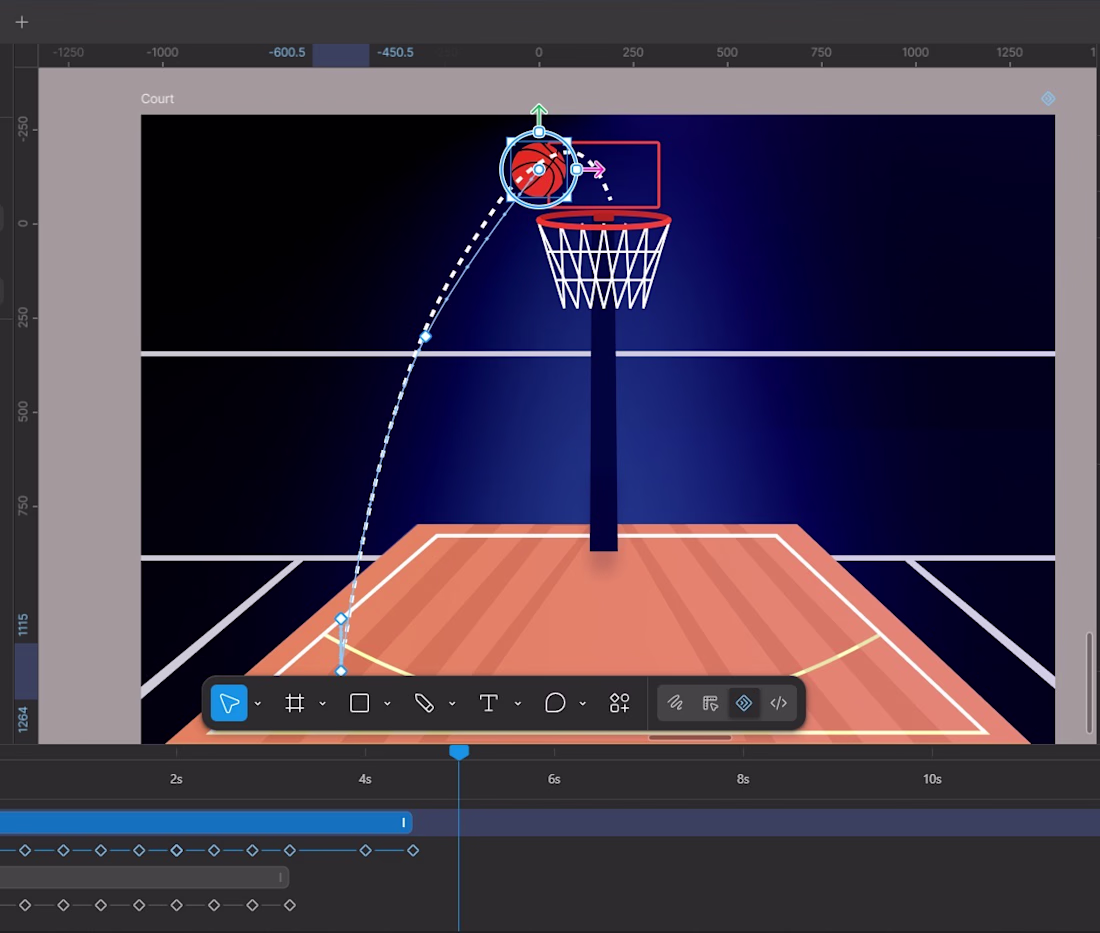Image resolution: width=1100 pixels, height=933 pixels.
Task: Jump to the 6s mark on the timeline
Action: [x=554, y=779]
